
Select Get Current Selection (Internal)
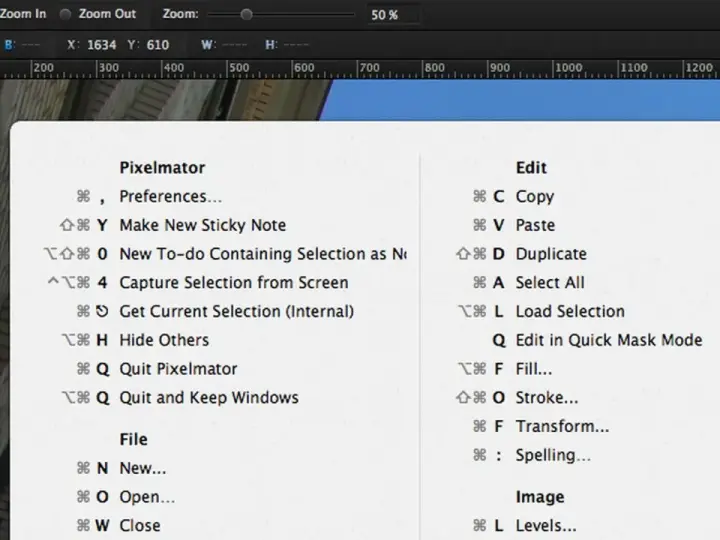coord(236,311)
